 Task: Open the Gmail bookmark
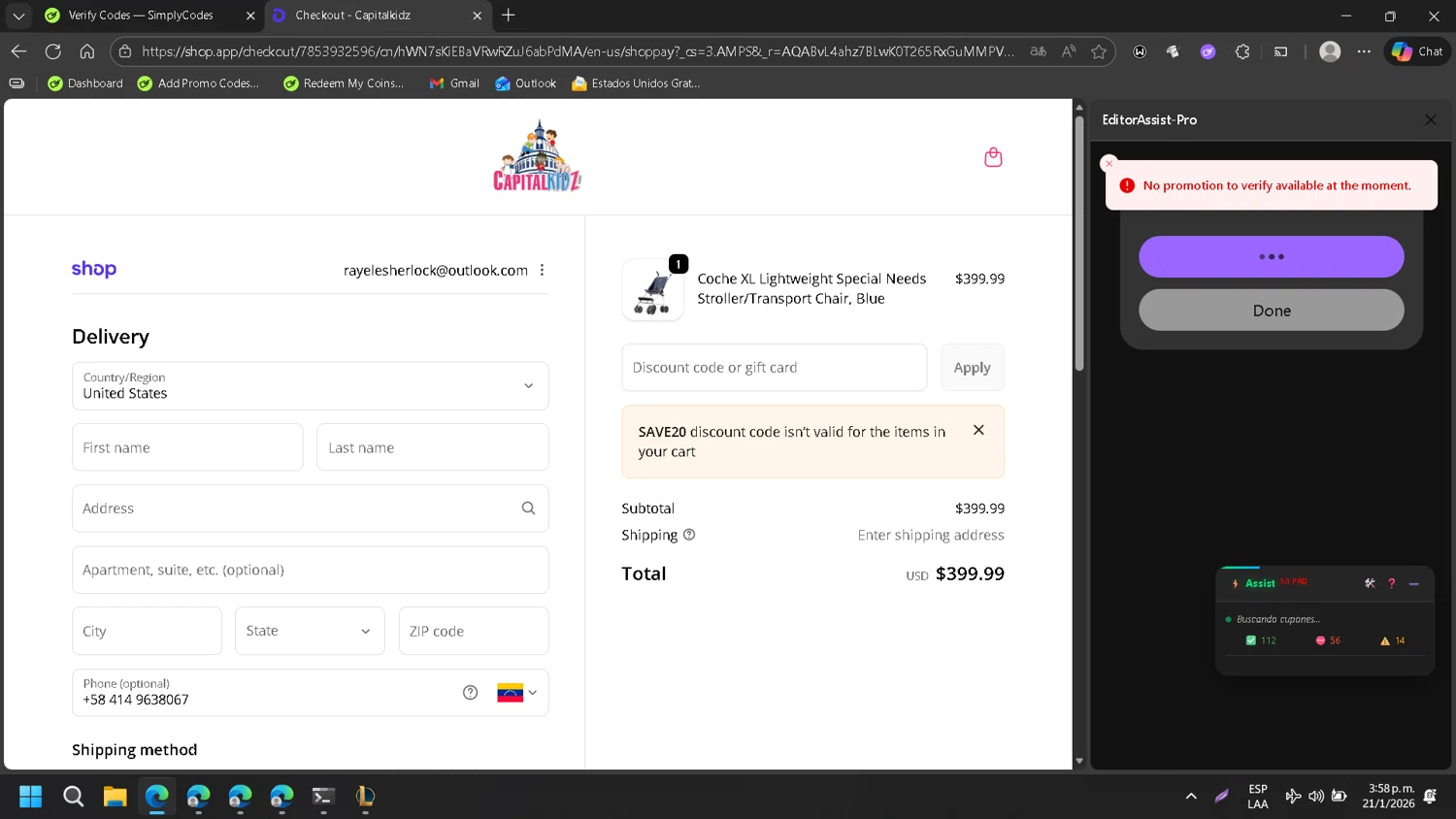454,83
